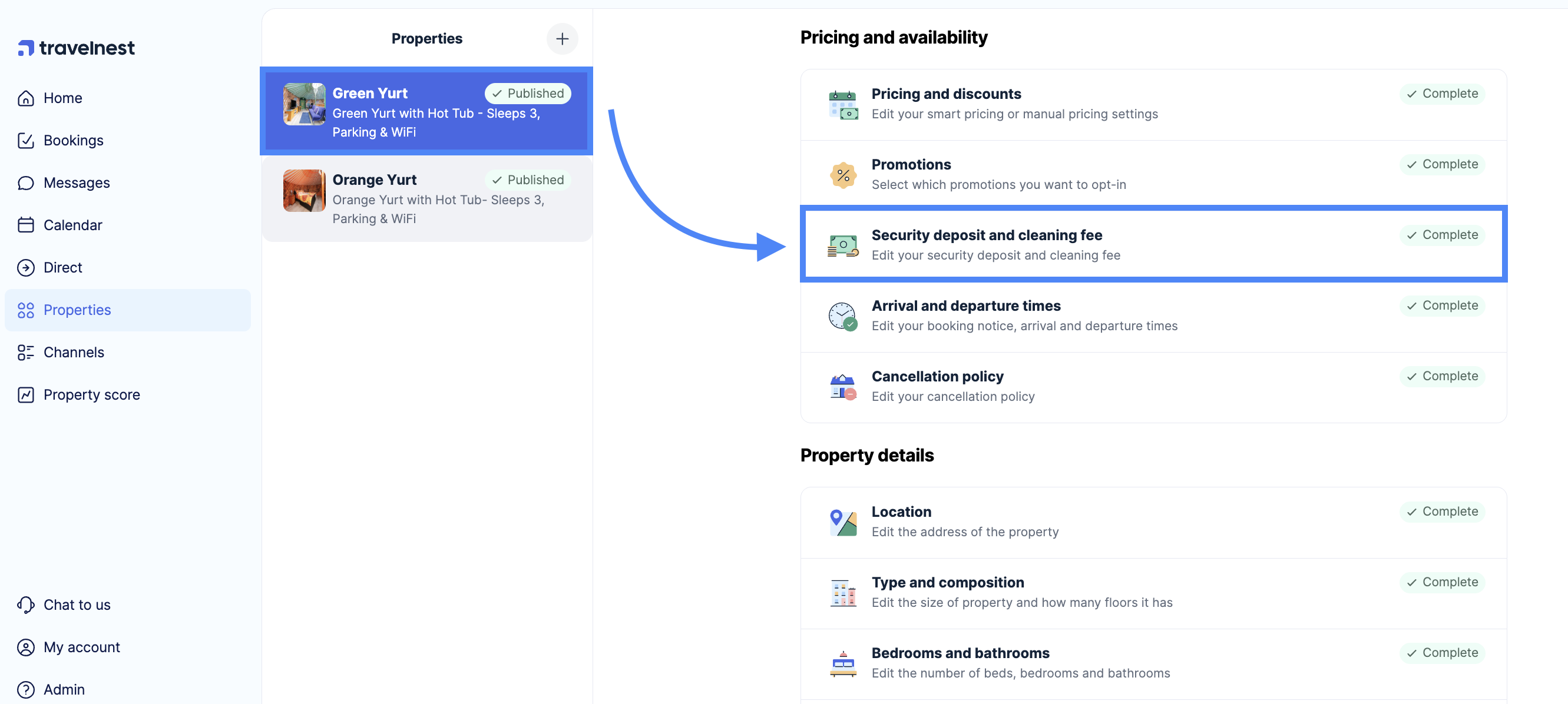Screen dimensions: 1568x704
Task: Click the Cancellation policy icon
Action: tap(842, 387)
